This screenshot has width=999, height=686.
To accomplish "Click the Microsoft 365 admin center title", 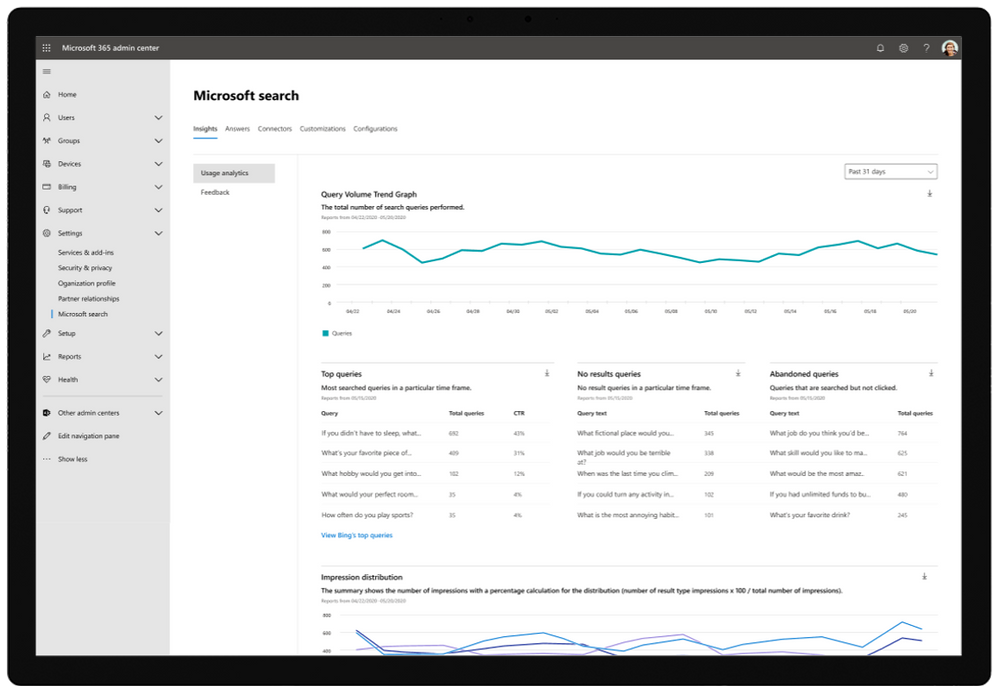I will [x=110, y=48].
